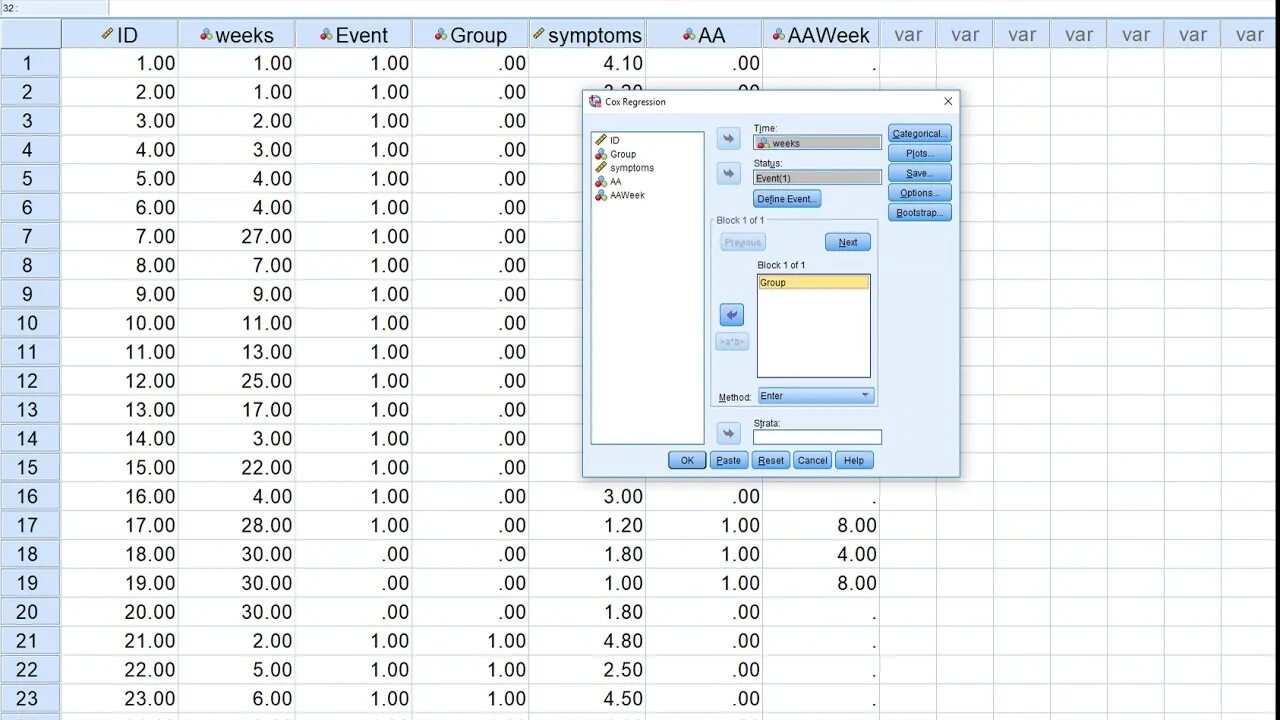
Task: Remove Group using the covariates arrow
Action: (731, 315)
